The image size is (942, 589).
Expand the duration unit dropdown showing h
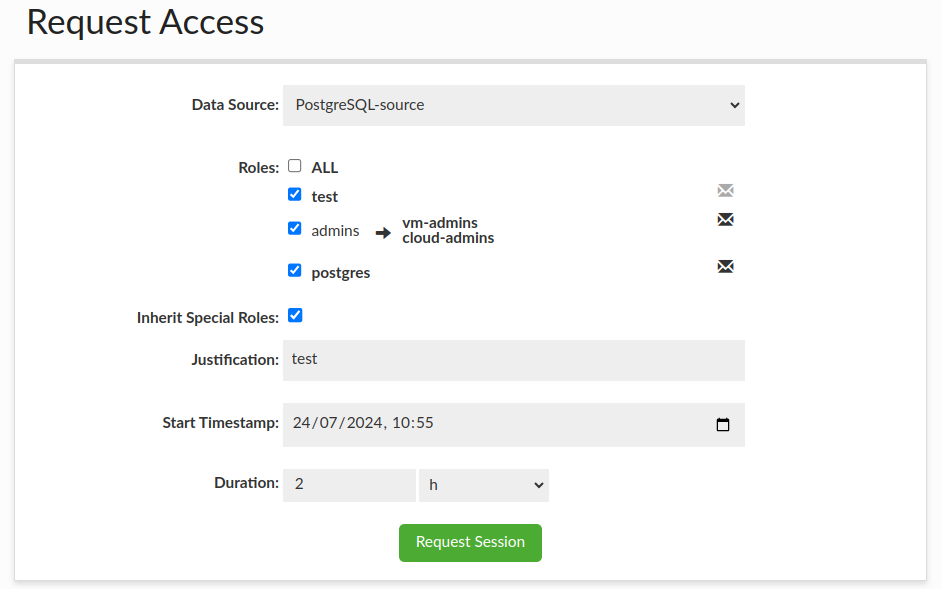click(x=484, y=485)
